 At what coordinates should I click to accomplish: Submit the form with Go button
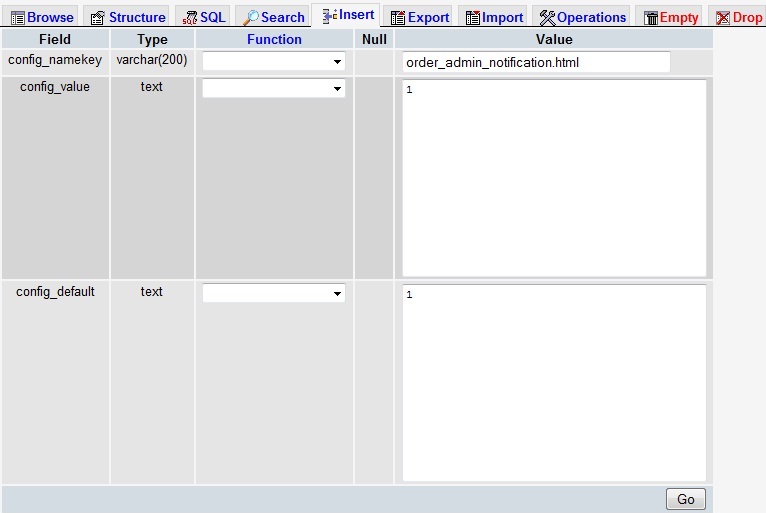pyautogui.click(x=686, y=499)
